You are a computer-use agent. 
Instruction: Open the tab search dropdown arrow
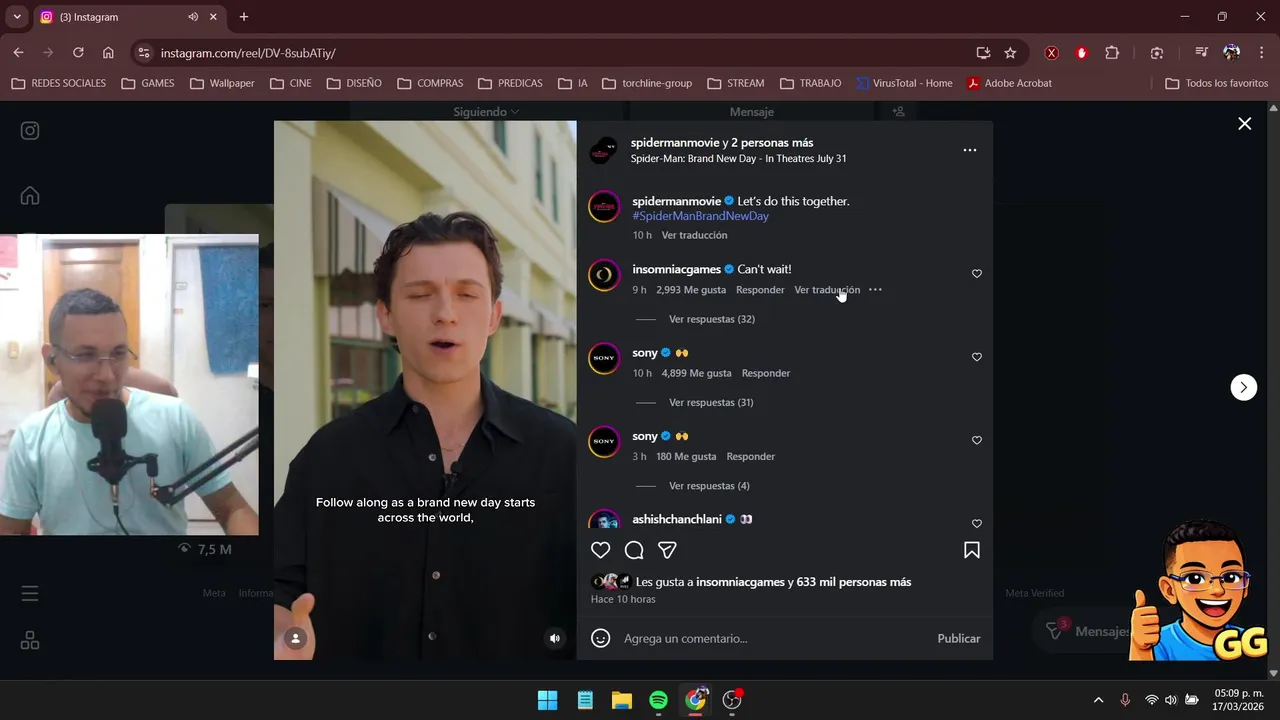pos(17,17)
